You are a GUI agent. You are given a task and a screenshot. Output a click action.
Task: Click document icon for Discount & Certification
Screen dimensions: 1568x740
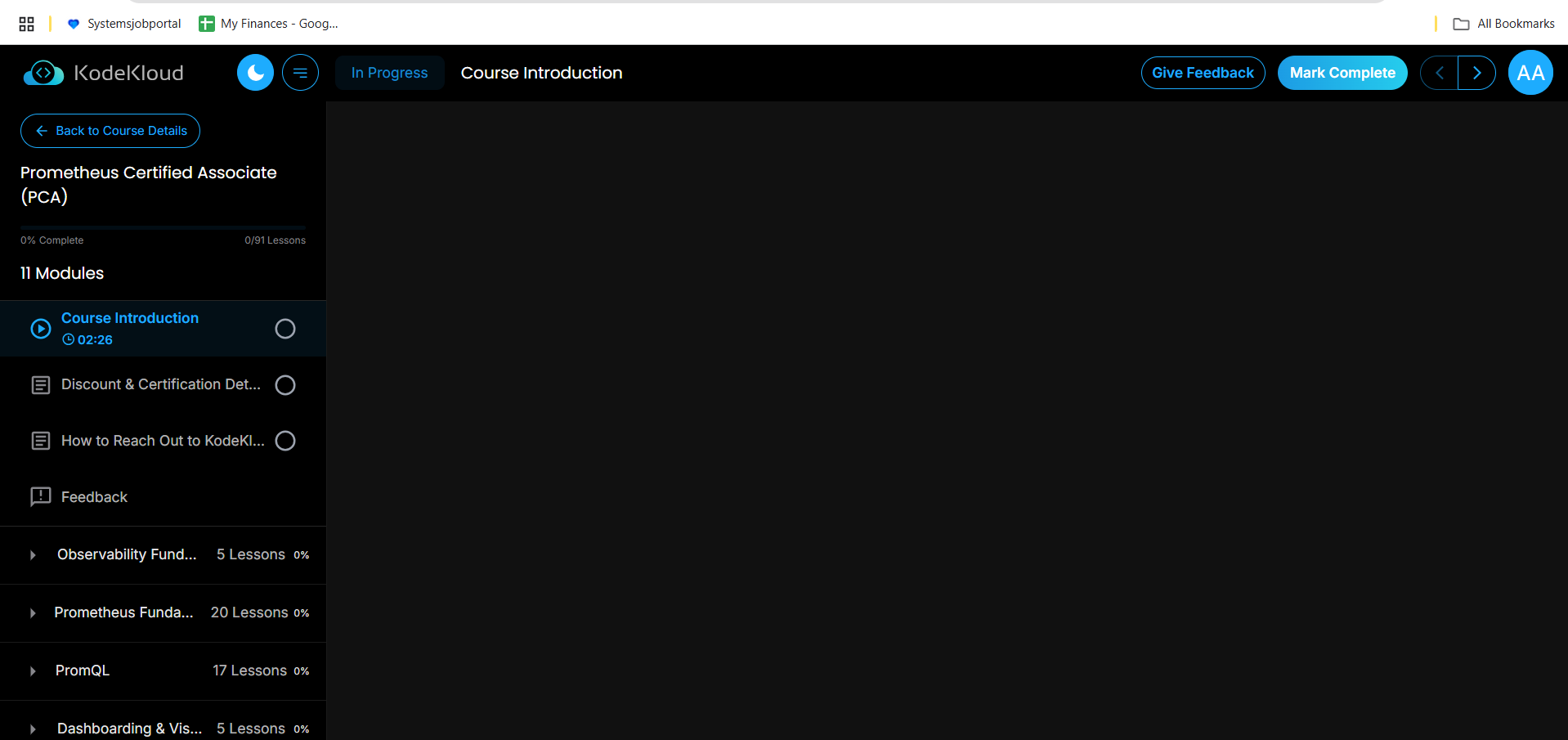pyautogui.click(x=41, y=385)
